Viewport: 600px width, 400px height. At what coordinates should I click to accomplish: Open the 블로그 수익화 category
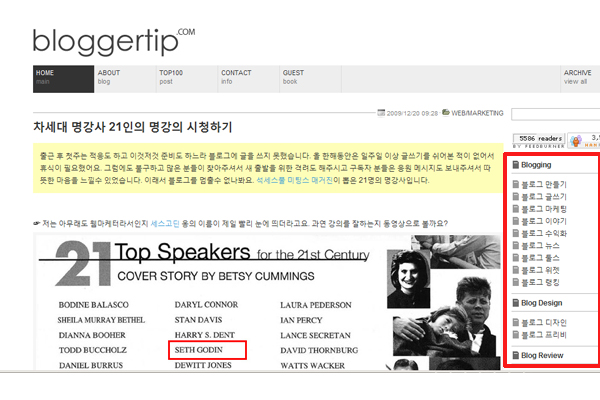click(544, 233)
